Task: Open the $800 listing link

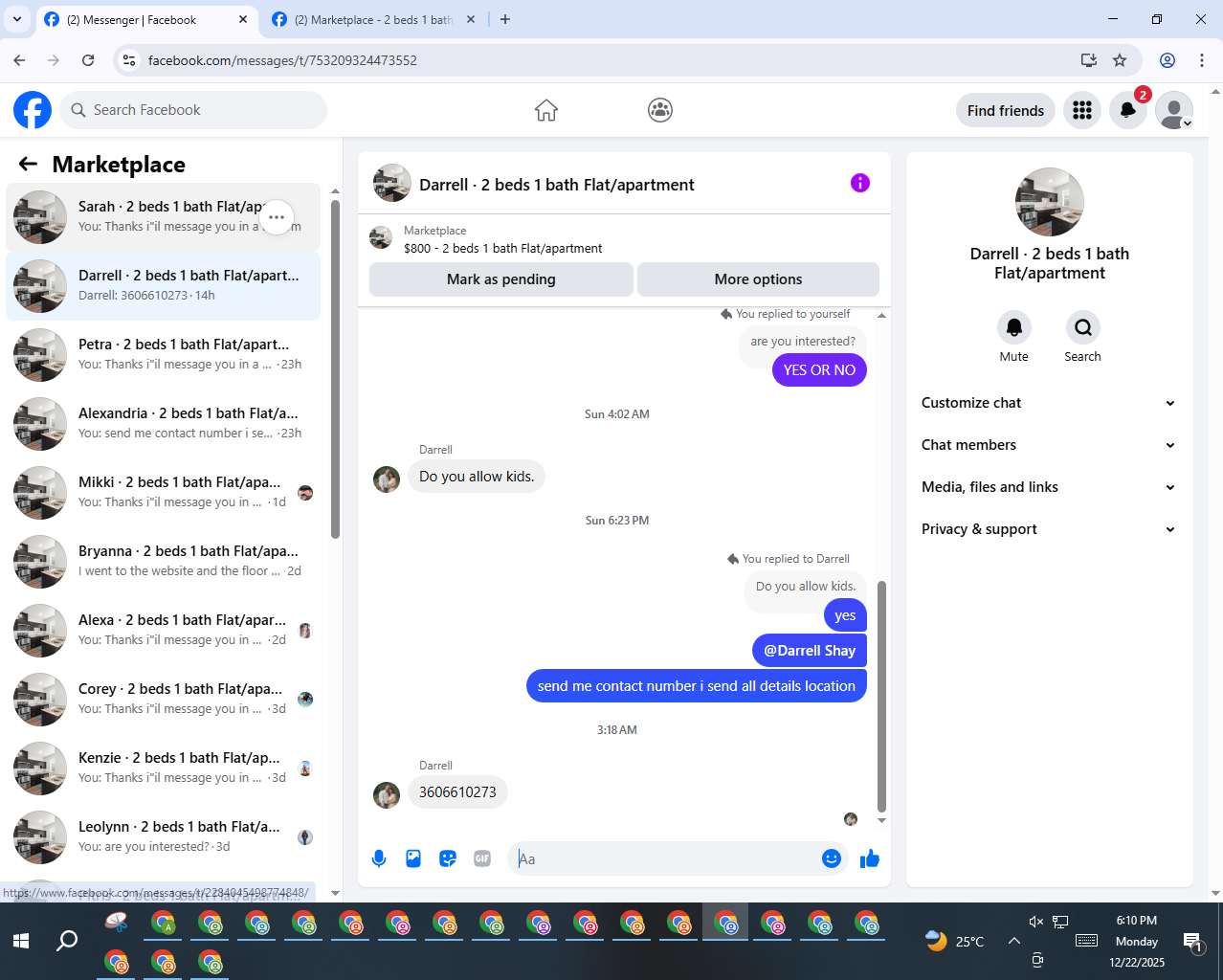Action: (502, 248)
